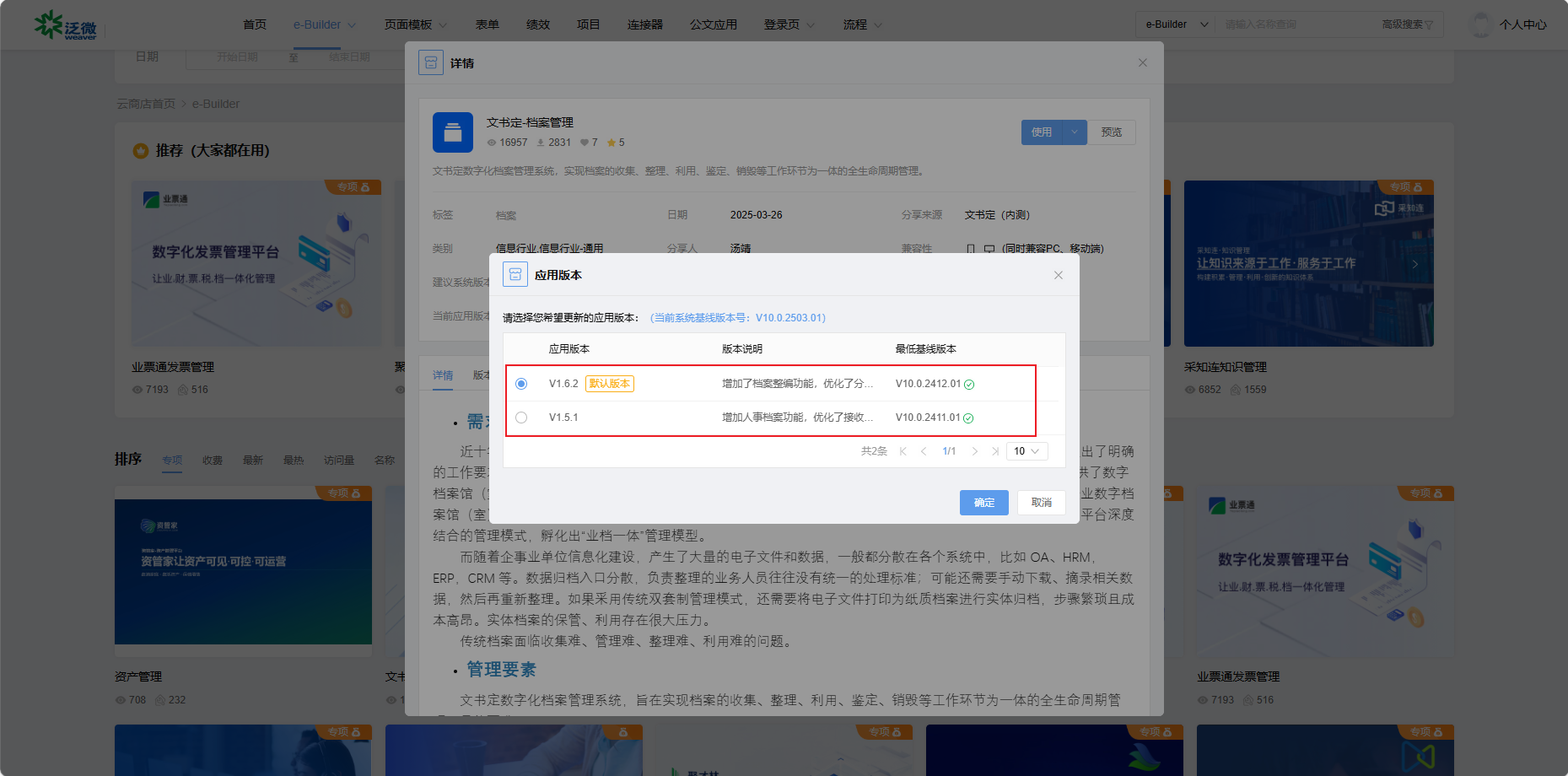Select the V1.6.2 version radio button
The width and height of the screenshot is (1568, 776).
click(x=521, y=384)
